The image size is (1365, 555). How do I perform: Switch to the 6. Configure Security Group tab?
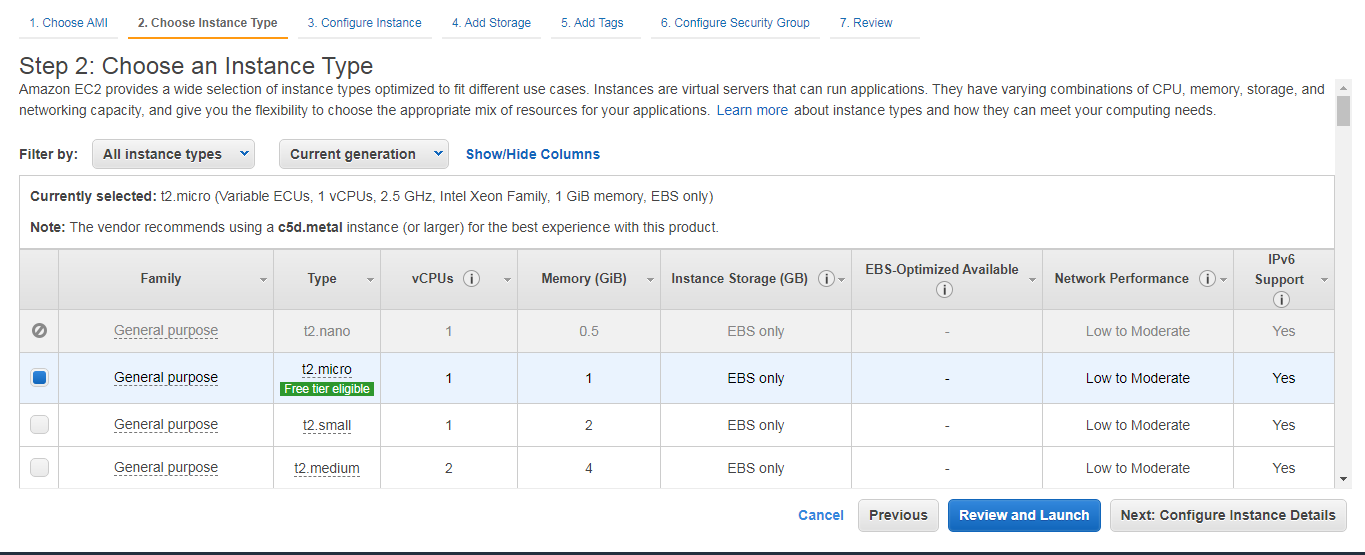pyautogui.click(x=734, y=23)
